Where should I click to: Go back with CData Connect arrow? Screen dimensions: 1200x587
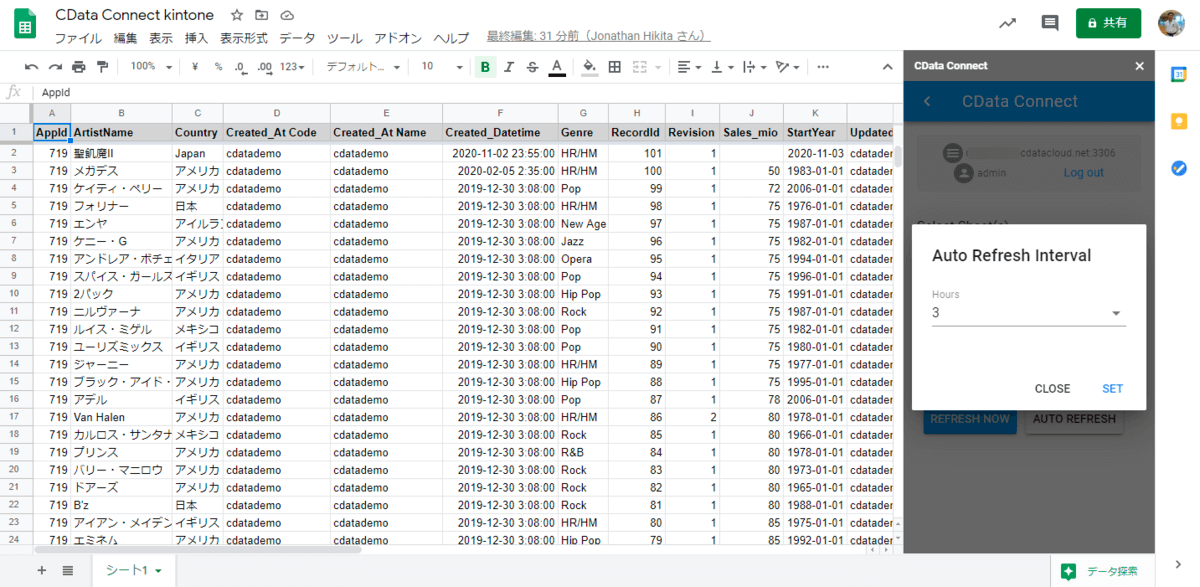(927, 101)
